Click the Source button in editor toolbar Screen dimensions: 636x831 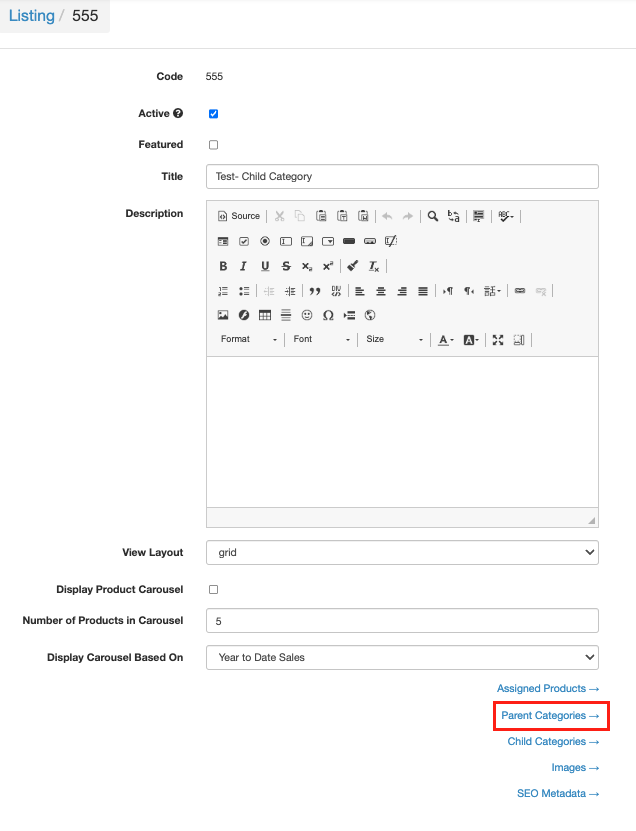(238, 216)
